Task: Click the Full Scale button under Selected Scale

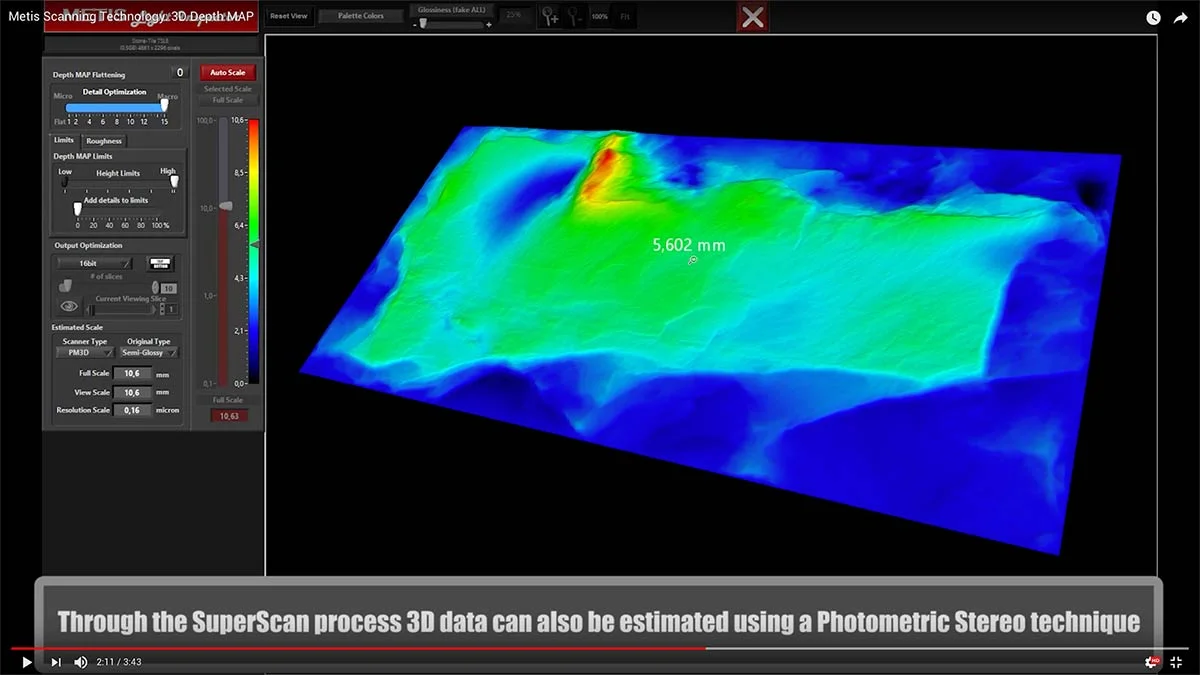Action: tap(227, 100)
